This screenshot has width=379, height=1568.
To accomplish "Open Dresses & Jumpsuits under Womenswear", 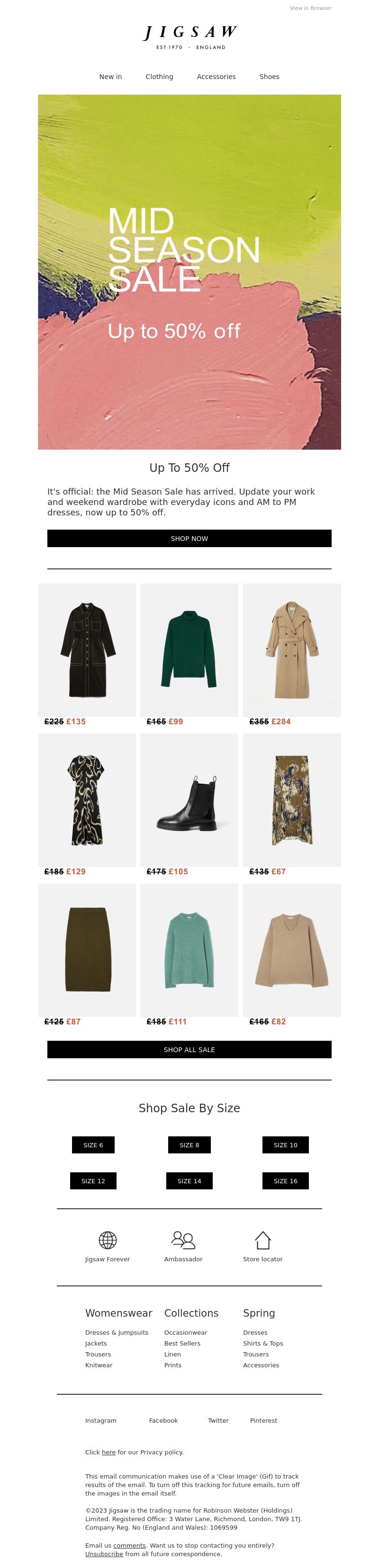I will tap(117, 1332).
